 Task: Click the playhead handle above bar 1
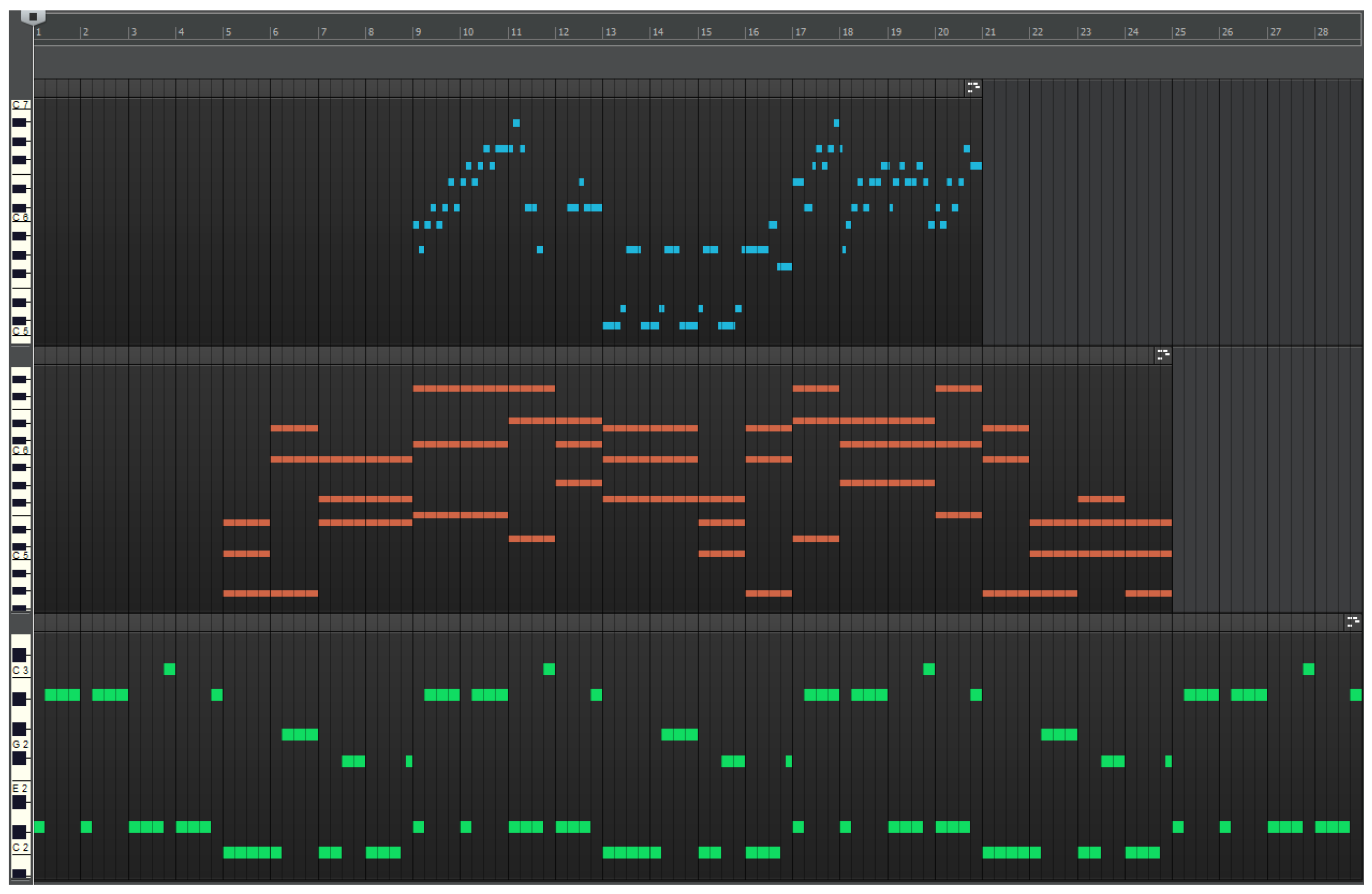[x=33, y=17]
